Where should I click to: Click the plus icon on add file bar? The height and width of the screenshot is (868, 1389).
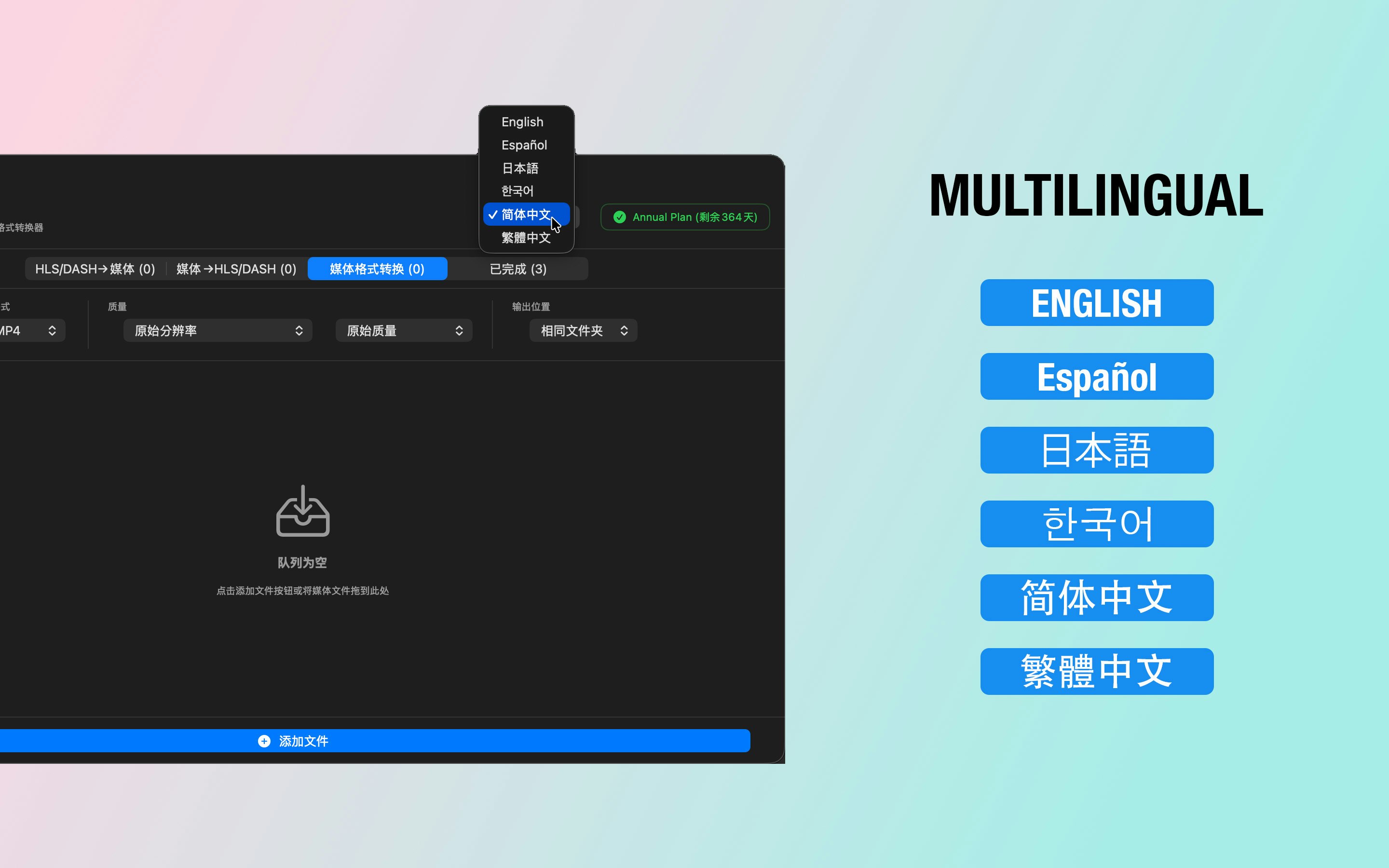click(x=264, y=741)
